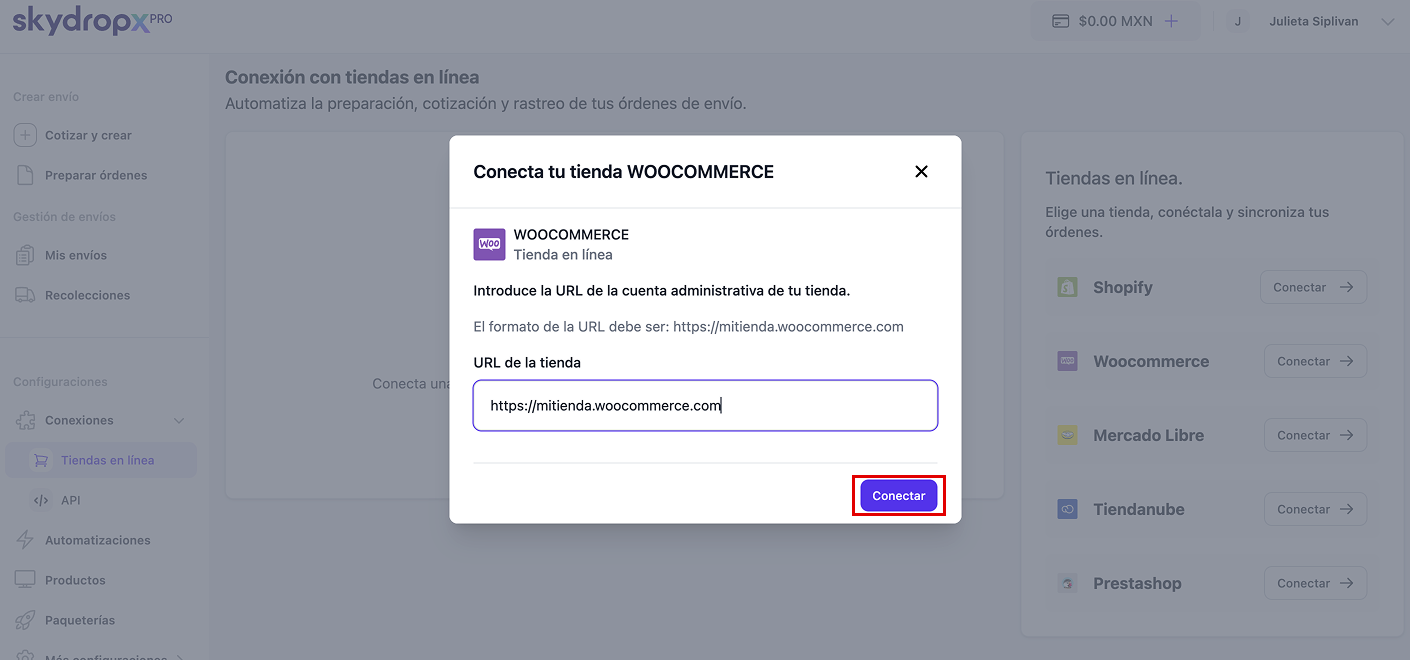
Task: Go to Mis envíos
Action: pyautogui.click(x=76, y=255)
